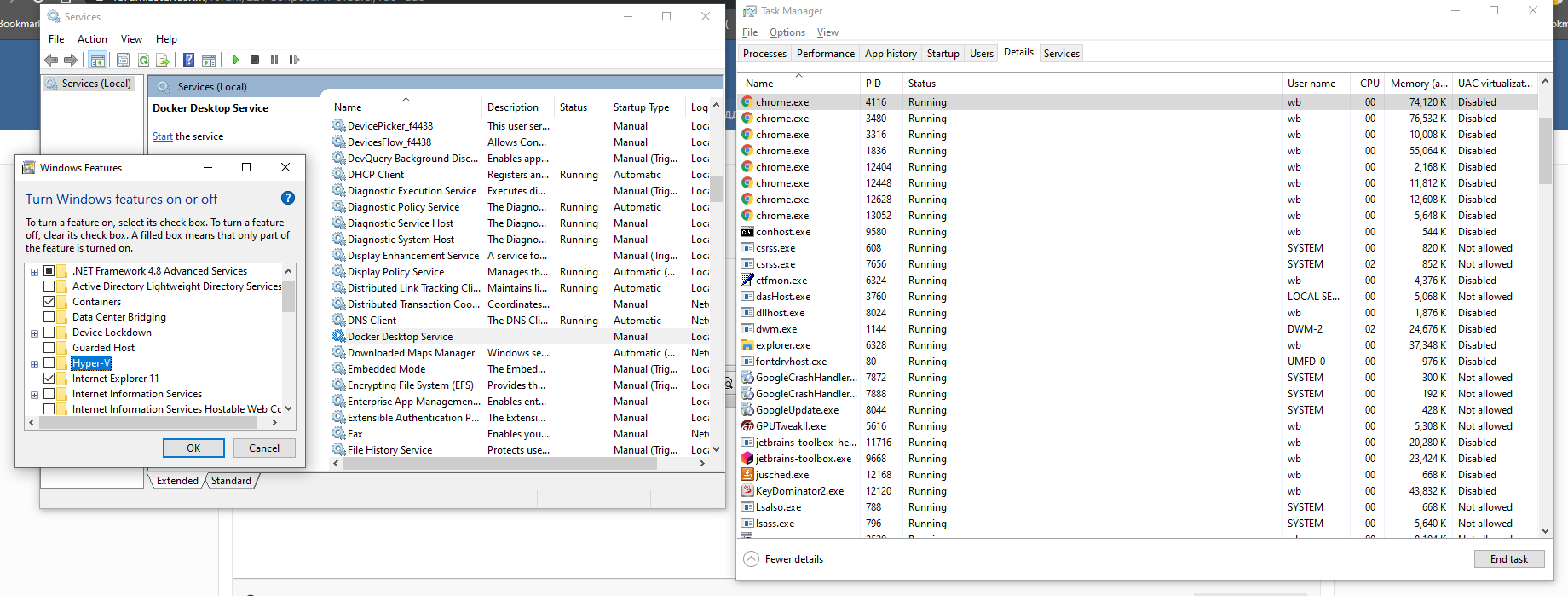The image size is (1568, 596).
Task: Open the Help icon in Services toolbar
Action: click(x=189, y=60)
